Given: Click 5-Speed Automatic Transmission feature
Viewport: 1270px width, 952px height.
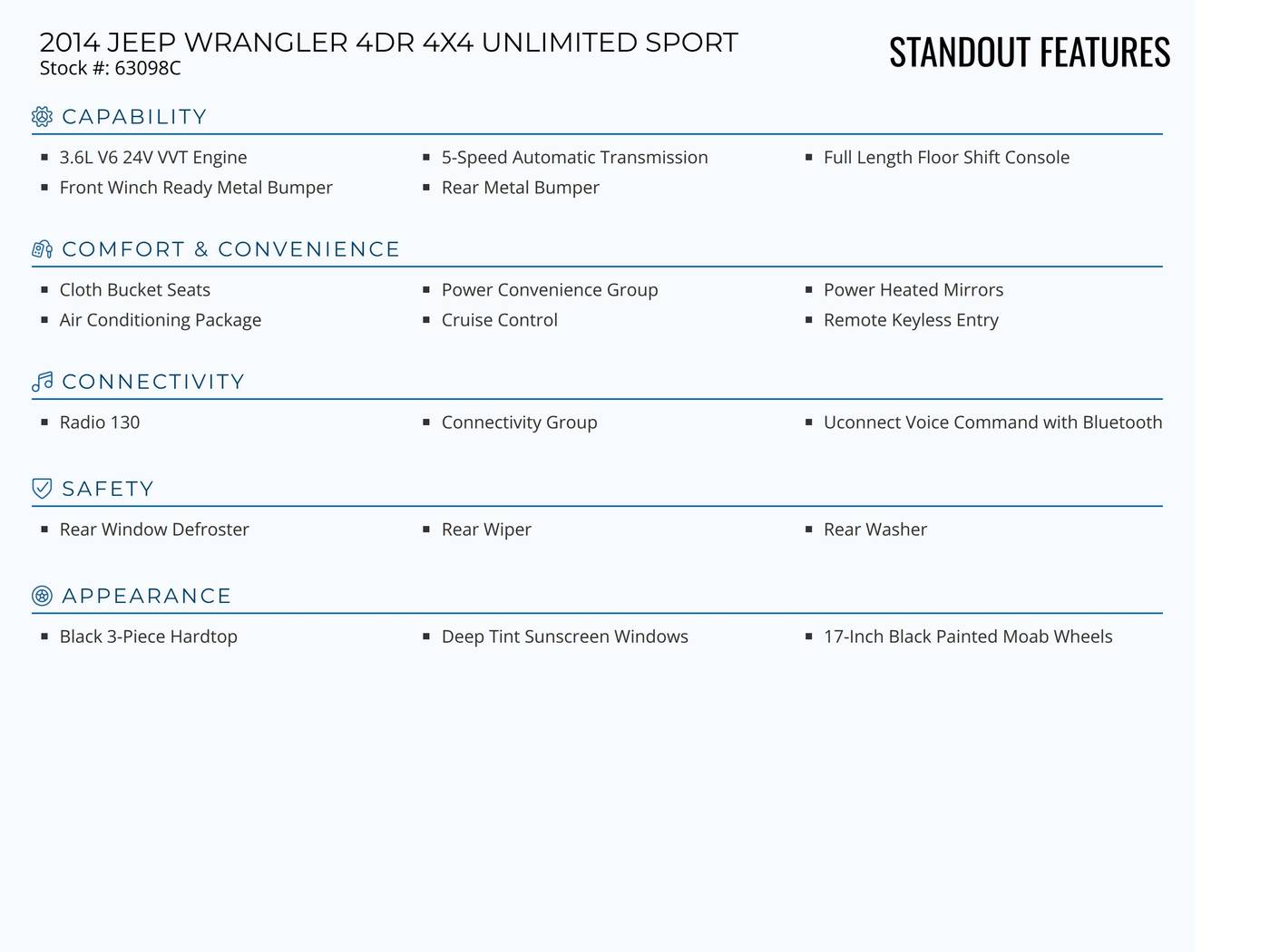Looking at the screenshot, I should click(x=575, y=158).
